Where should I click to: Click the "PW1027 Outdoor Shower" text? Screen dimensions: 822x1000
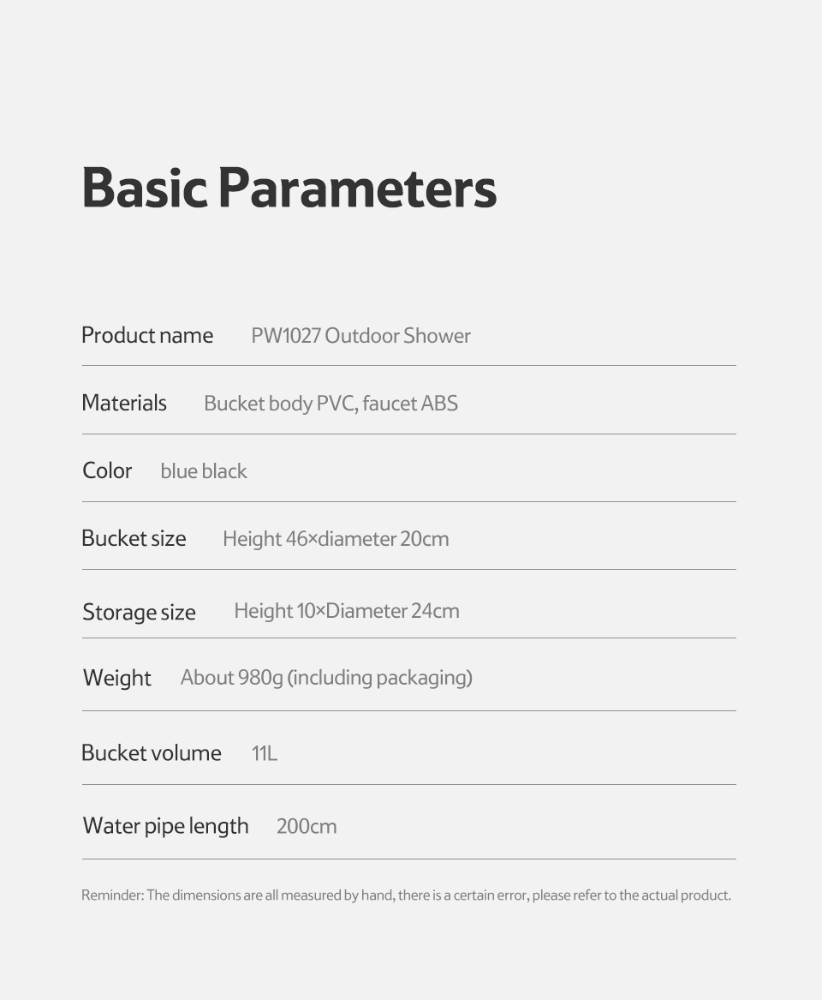click(x=360, y=336)
